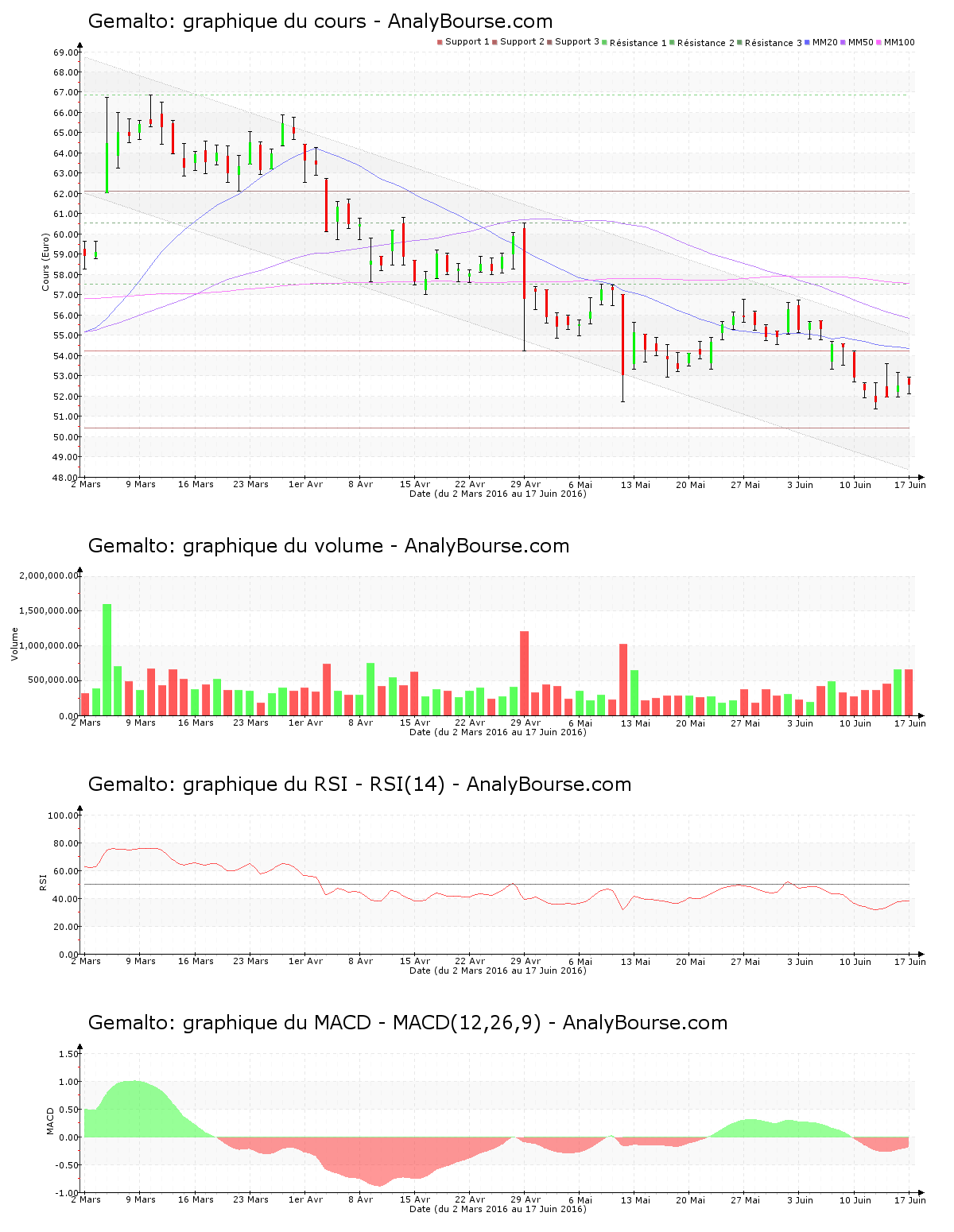The image size is (954, 1232).
Task: Click the long red candlestick before 13 Mai
Action: coord(623,335)
